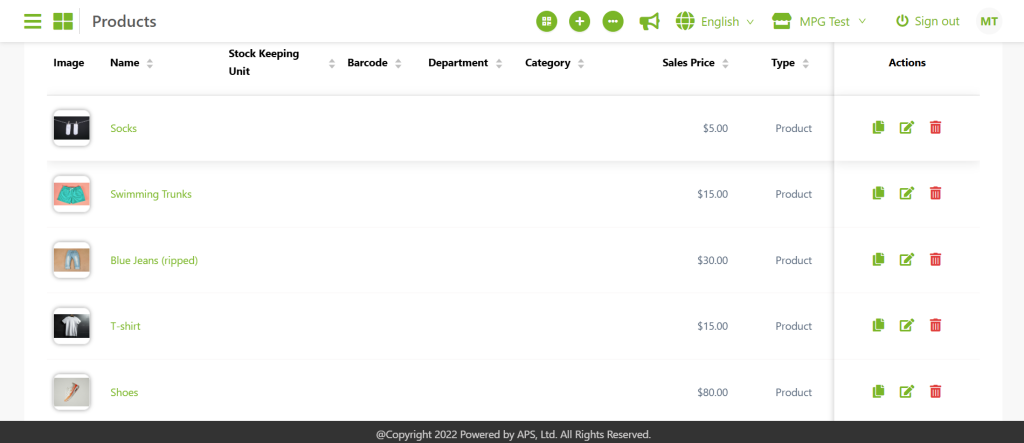
Task: Open the T-shirt product link
Action: [x=125, y=326]
